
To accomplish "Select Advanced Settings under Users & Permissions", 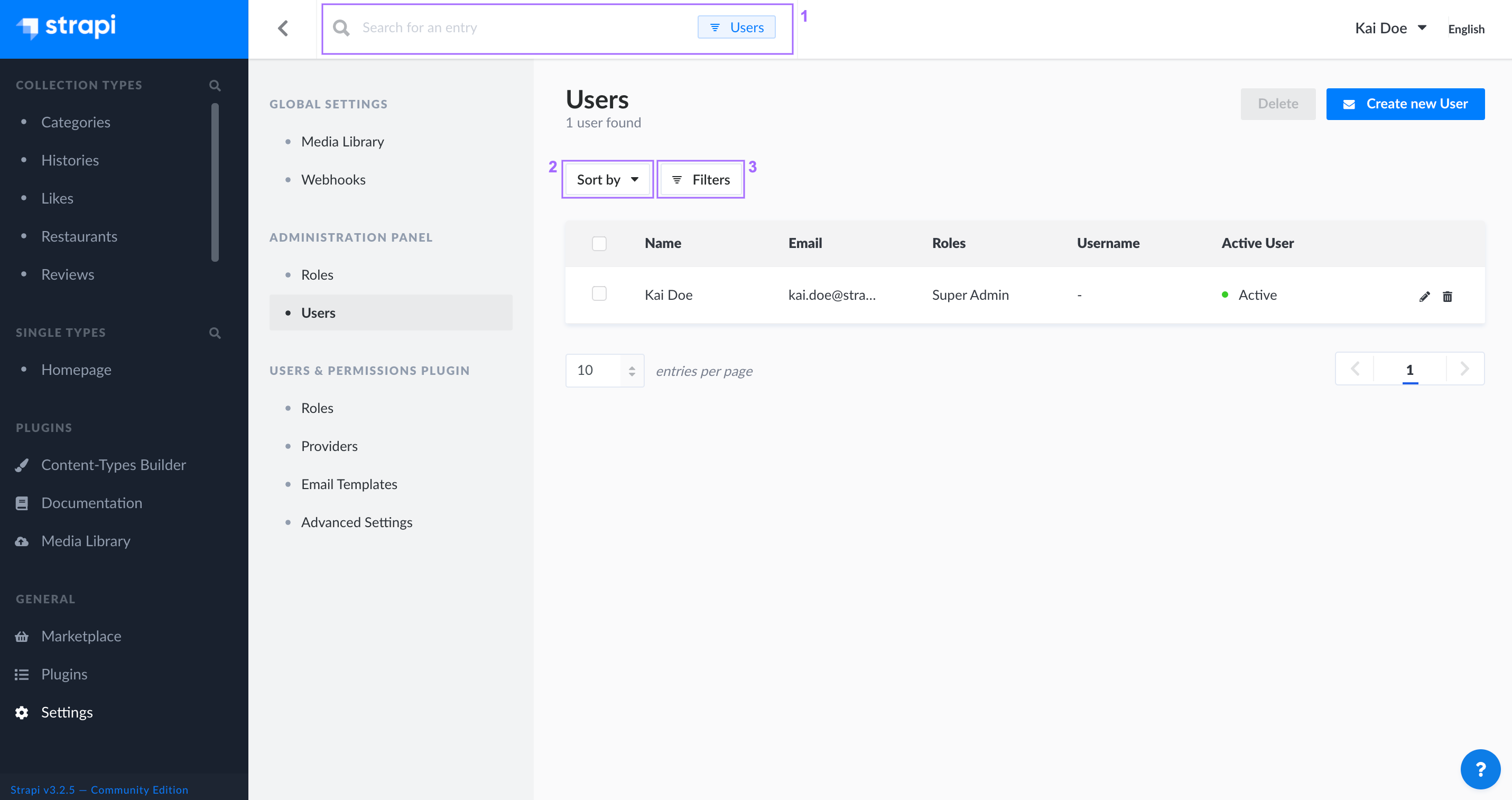I will click(357, 521).
